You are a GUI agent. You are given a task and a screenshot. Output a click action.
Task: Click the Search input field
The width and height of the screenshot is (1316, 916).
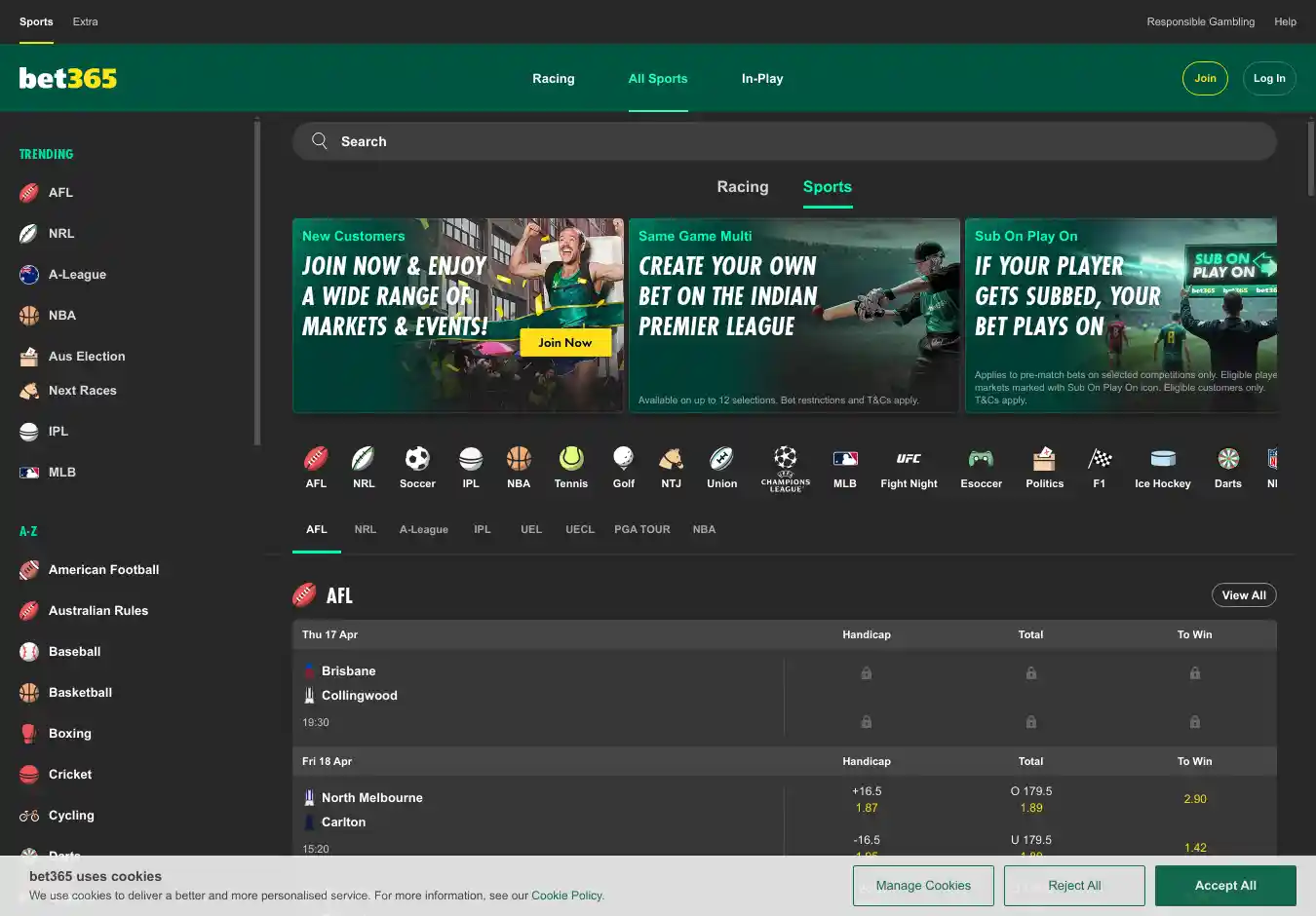(x=784, y=142)
